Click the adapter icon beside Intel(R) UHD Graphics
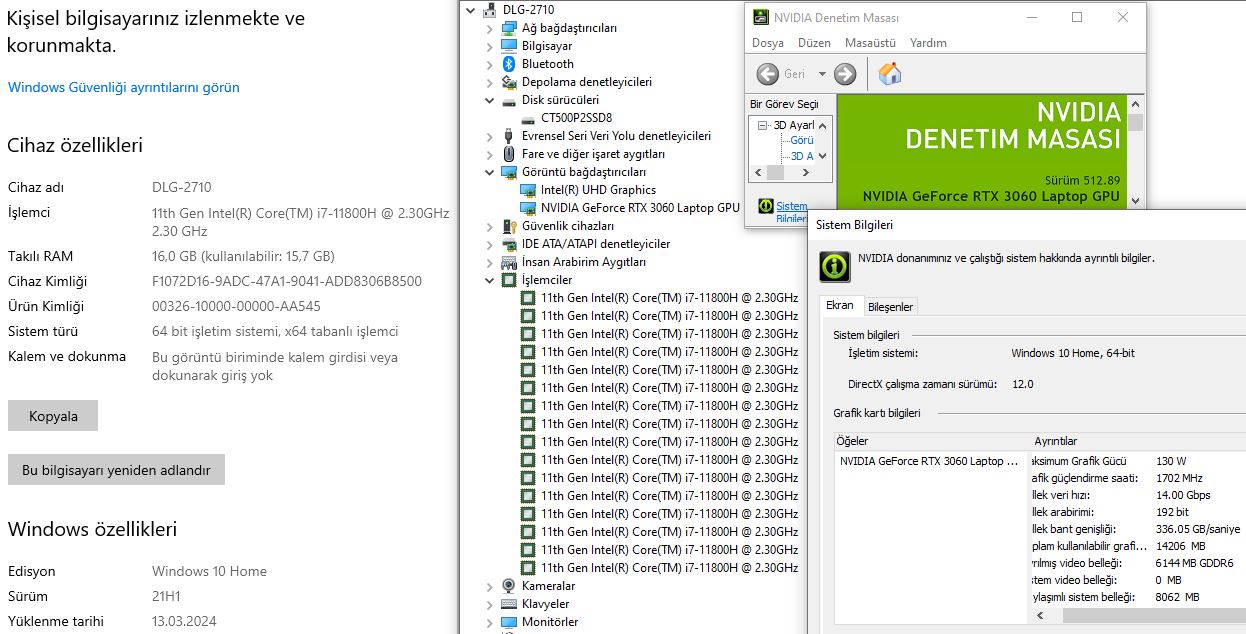1246x634 pixels. (528, 190)
